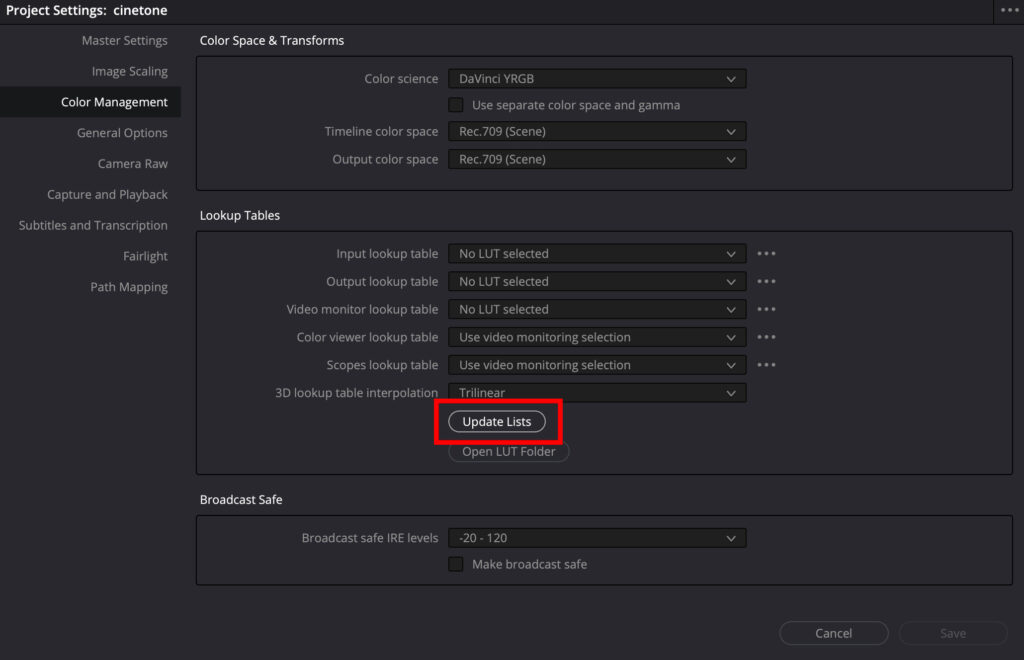Open ellipsis menu for Scopes lookup table

766,366
